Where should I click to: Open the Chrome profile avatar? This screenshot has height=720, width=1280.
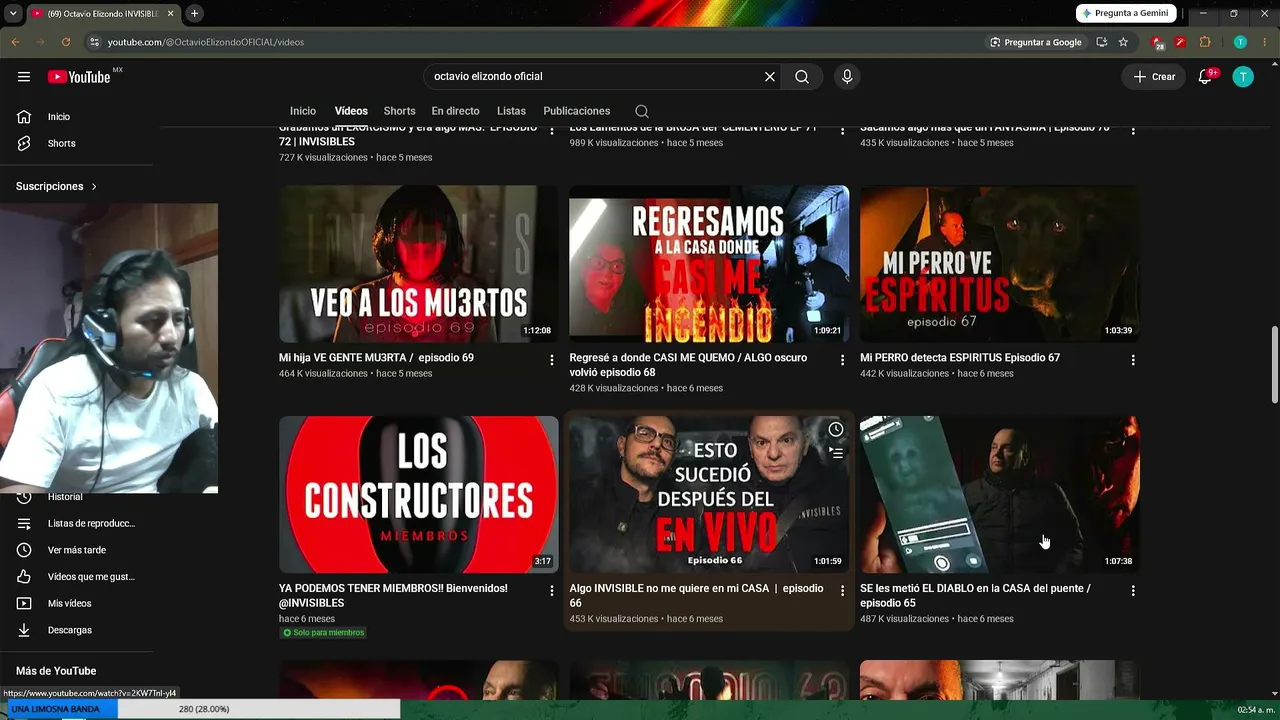[1240, 42]
